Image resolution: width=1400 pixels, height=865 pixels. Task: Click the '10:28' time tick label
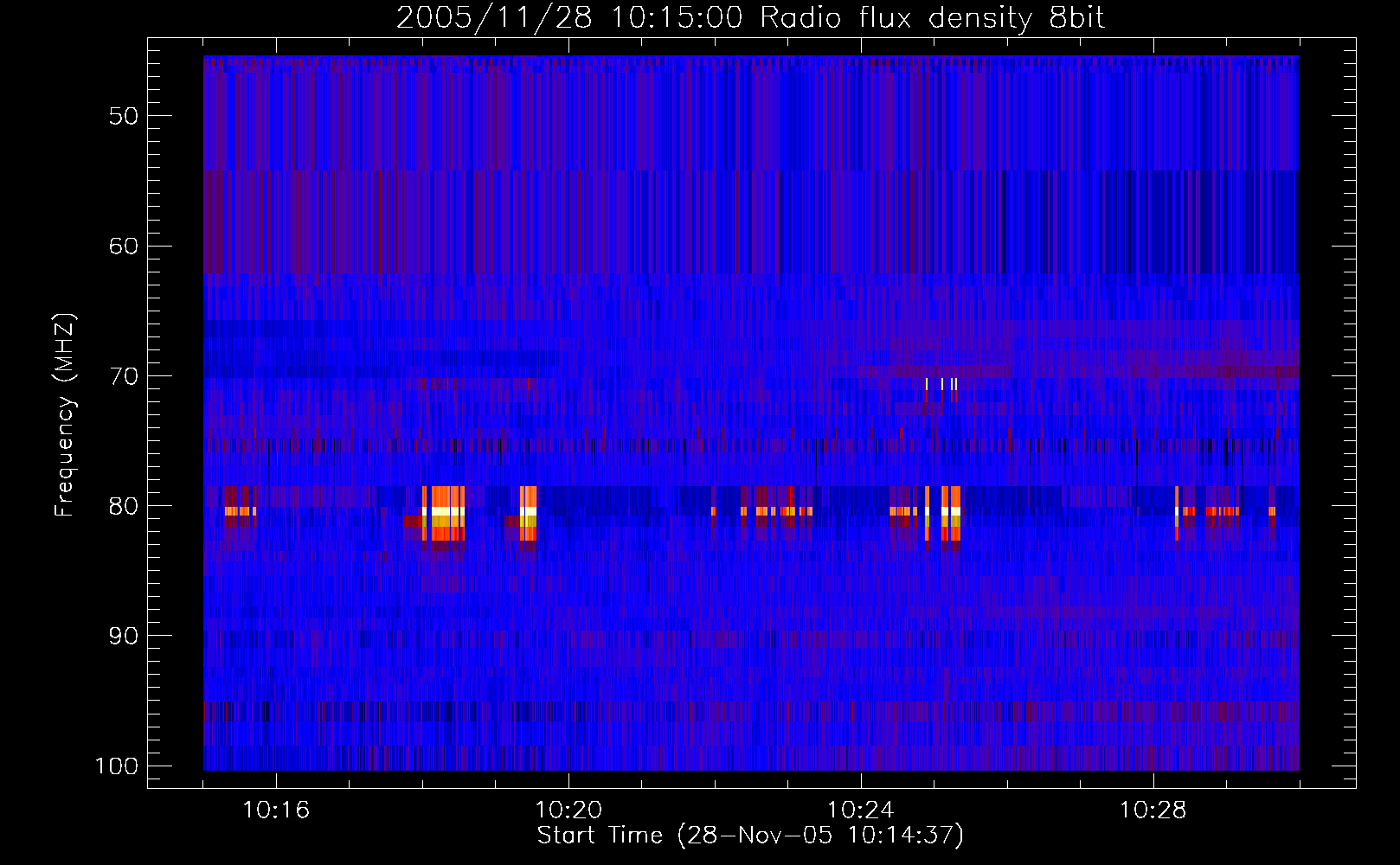1153,811
